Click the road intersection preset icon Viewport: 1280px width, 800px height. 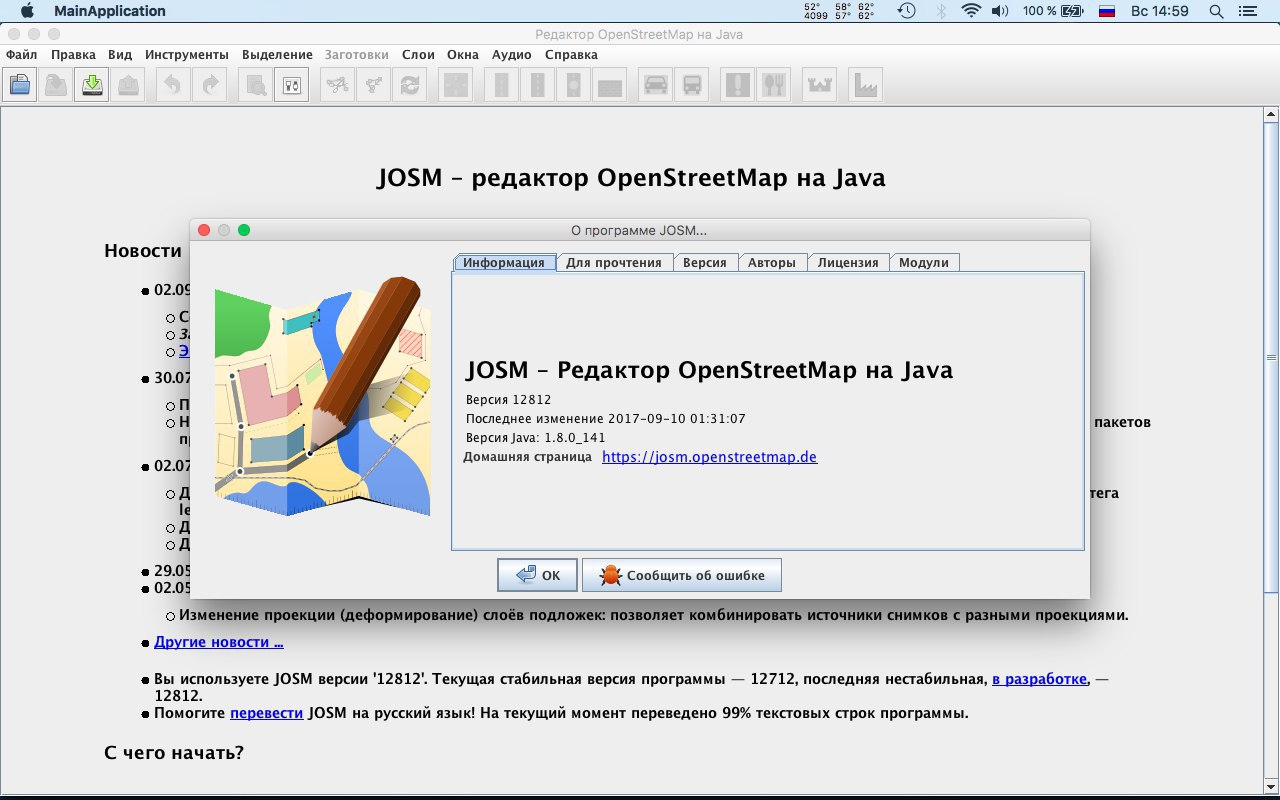tap(456, 85)
